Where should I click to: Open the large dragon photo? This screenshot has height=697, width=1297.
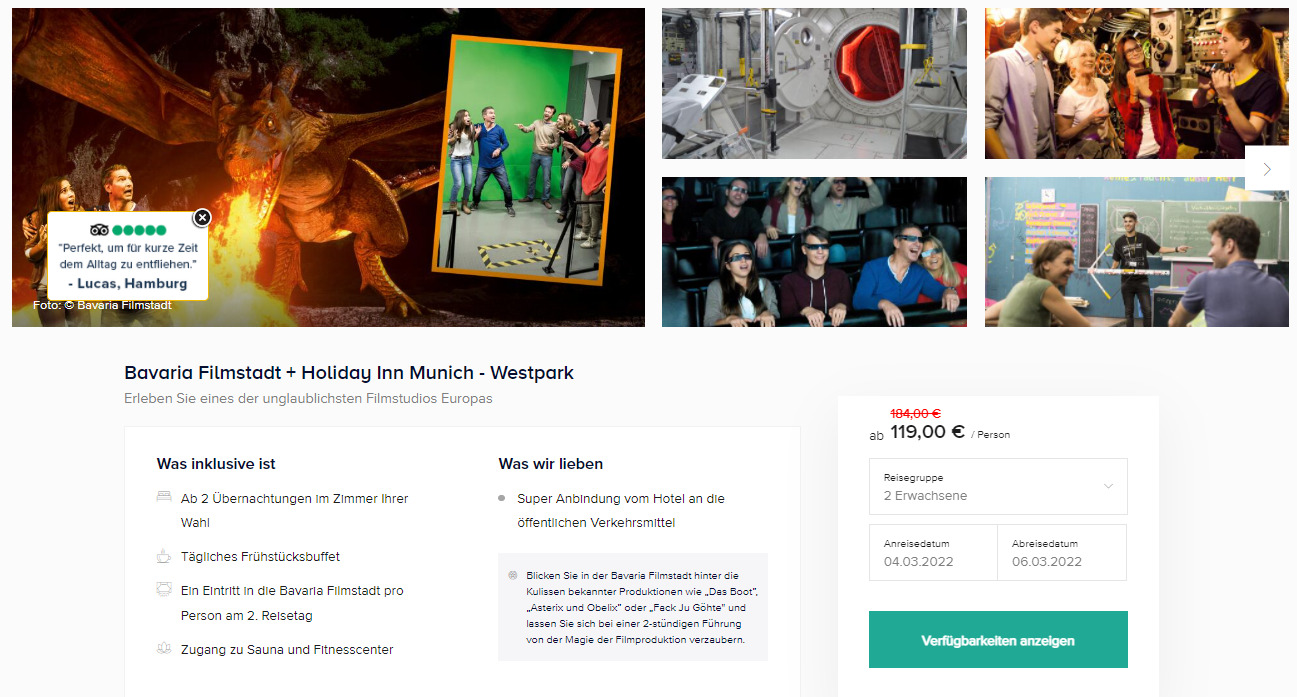coord(328,167)
